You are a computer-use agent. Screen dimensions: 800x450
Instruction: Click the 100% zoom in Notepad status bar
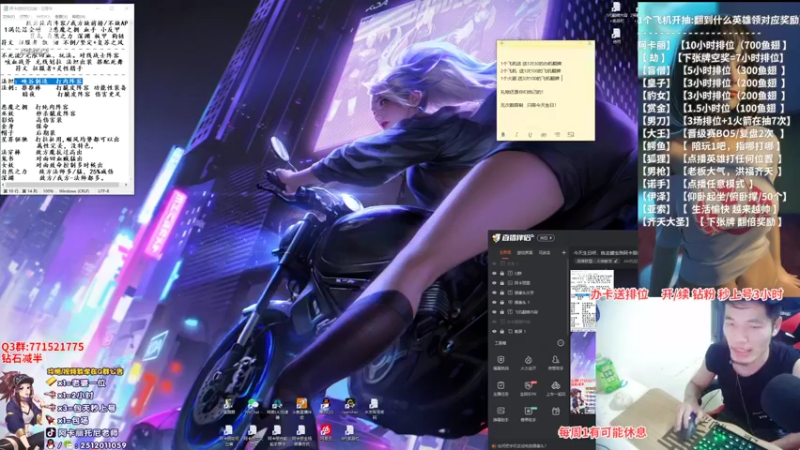[48, 191]
